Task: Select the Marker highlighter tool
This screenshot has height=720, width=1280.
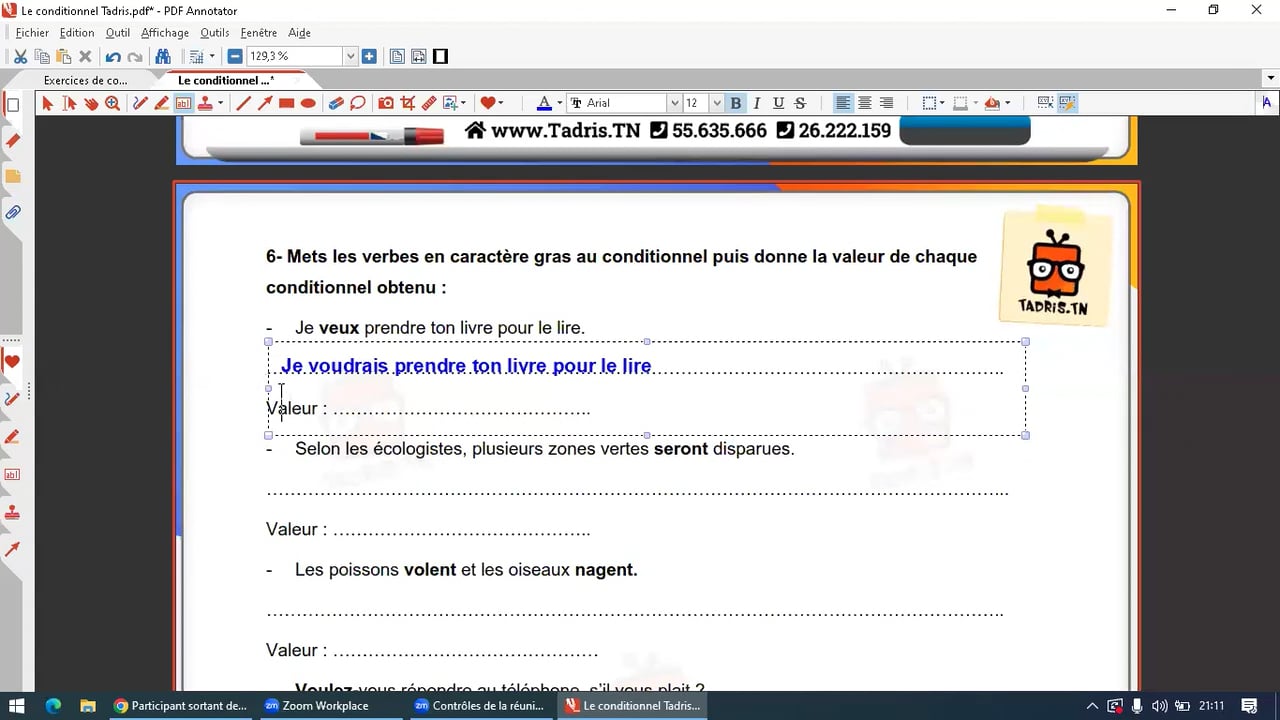Action: 162,103
